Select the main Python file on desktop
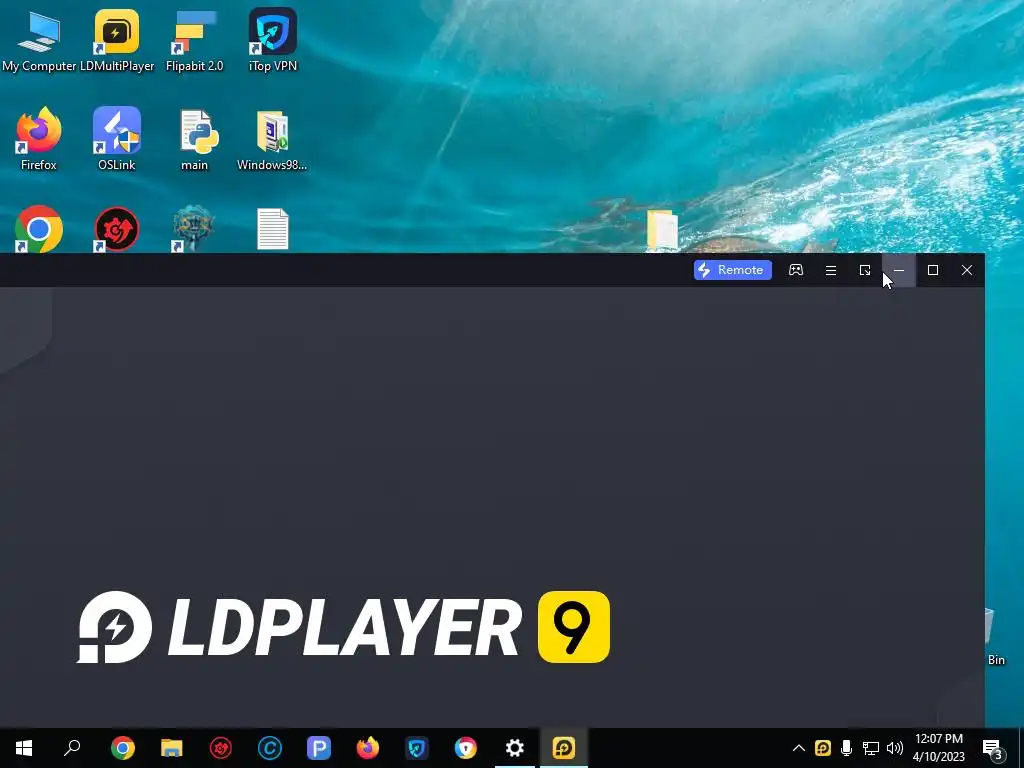The image size is (1024, 768). (195, 139)
